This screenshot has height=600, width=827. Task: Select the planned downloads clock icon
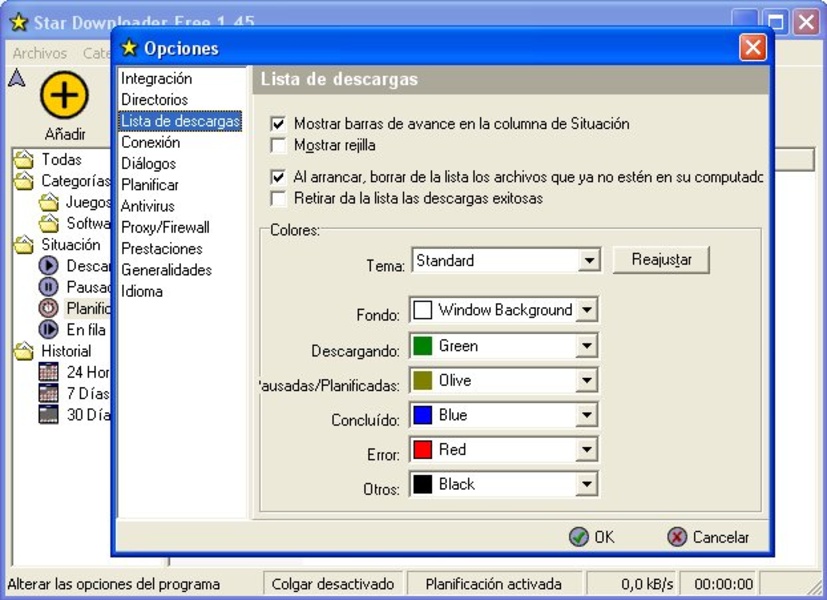click(48, 308)
